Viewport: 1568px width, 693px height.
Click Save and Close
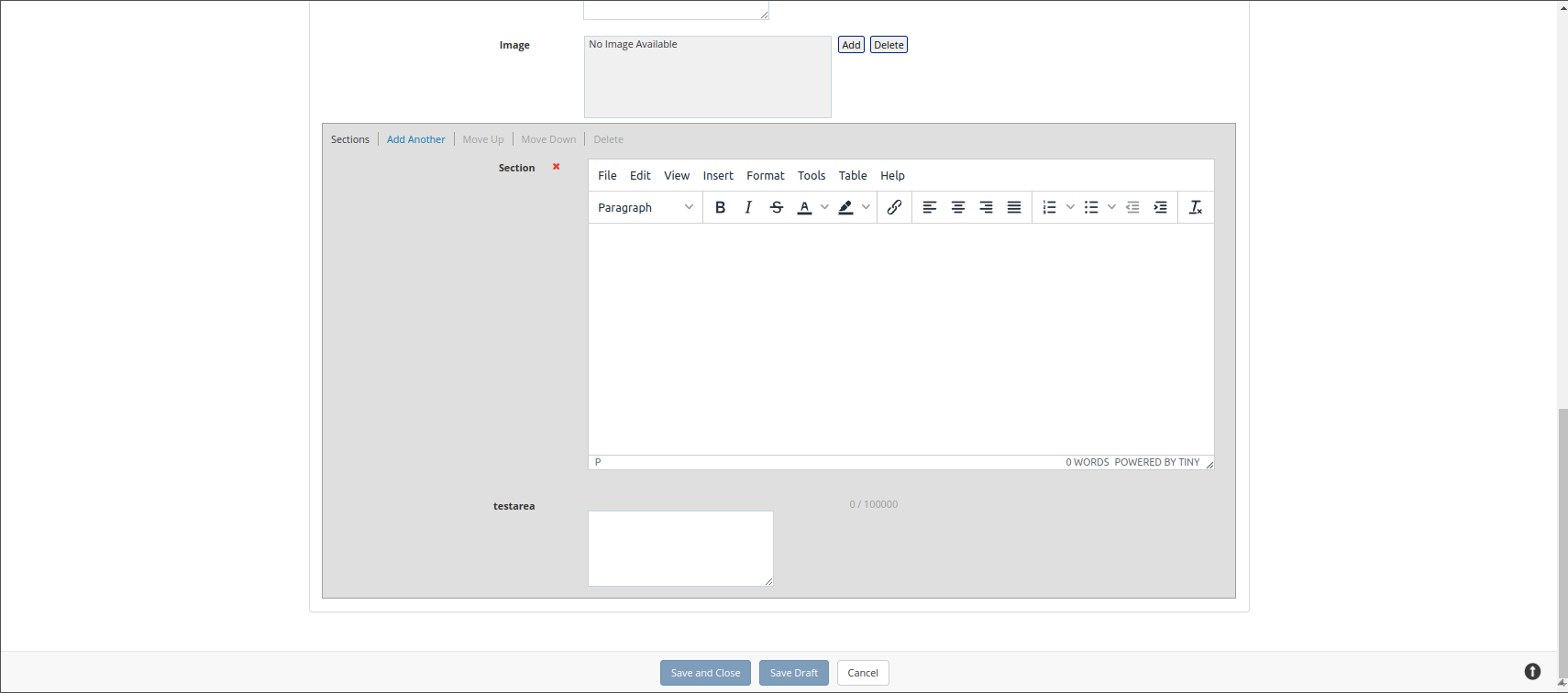pyautogui.click(x=705, y=673)
